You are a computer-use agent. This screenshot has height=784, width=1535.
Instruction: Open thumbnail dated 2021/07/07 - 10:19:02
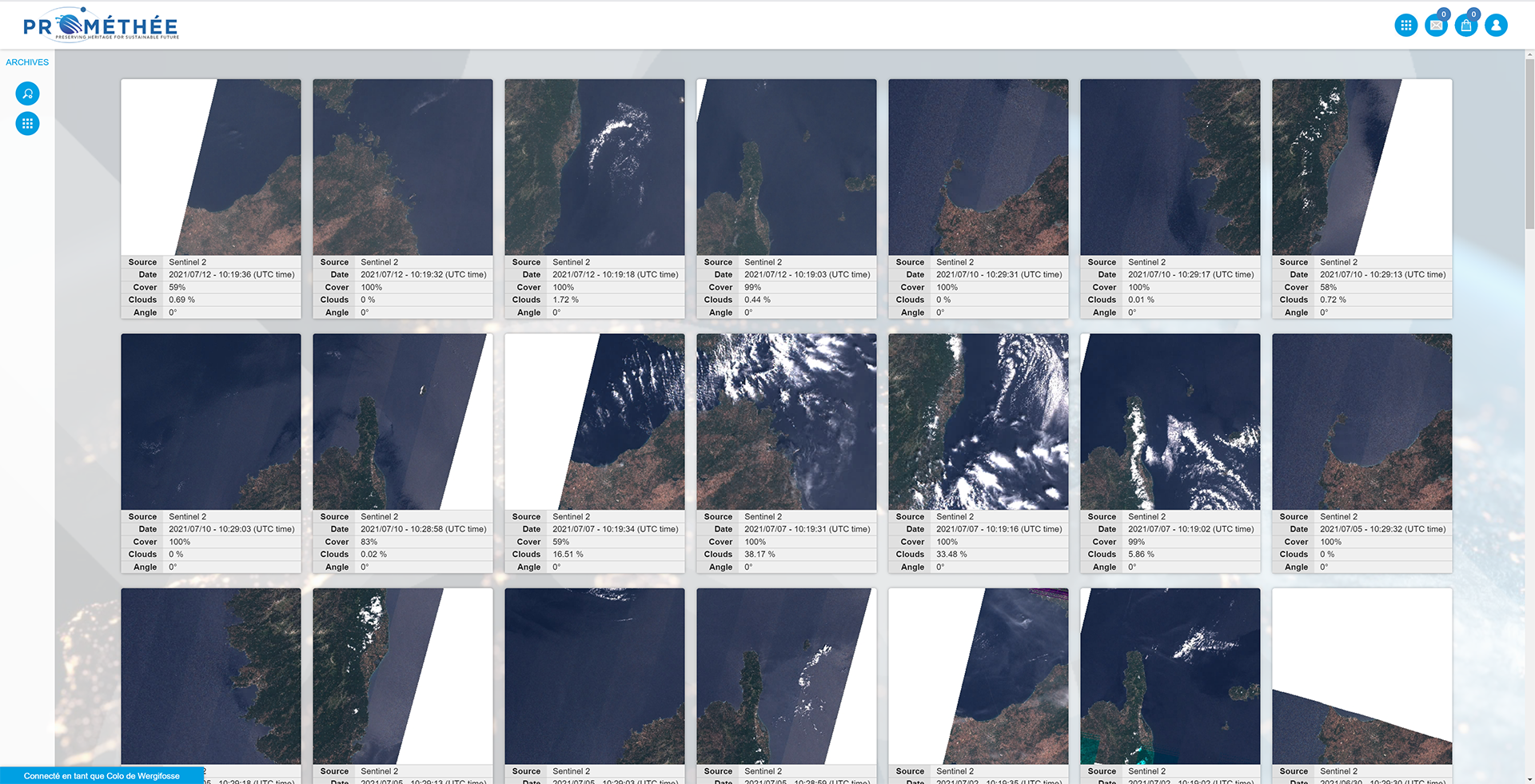tap(1170, 422)
